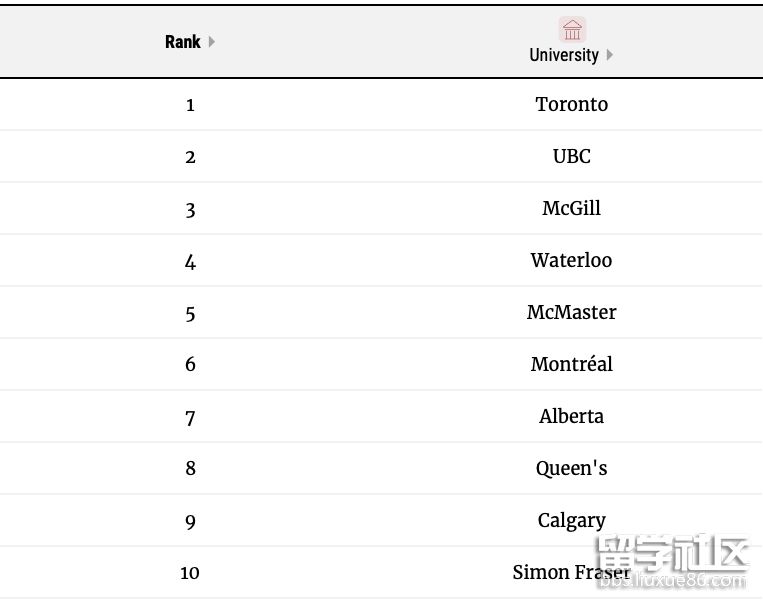Select McGill in the university list
763x602 pixels.
(x=572, y=208)
